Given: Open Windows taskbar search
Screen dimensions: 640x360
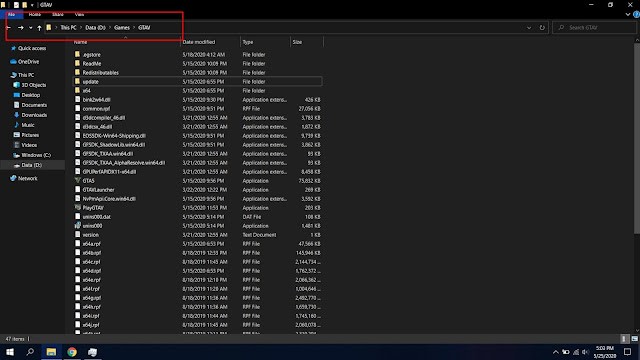Looking at the screenshot, I should click(30, 352).
